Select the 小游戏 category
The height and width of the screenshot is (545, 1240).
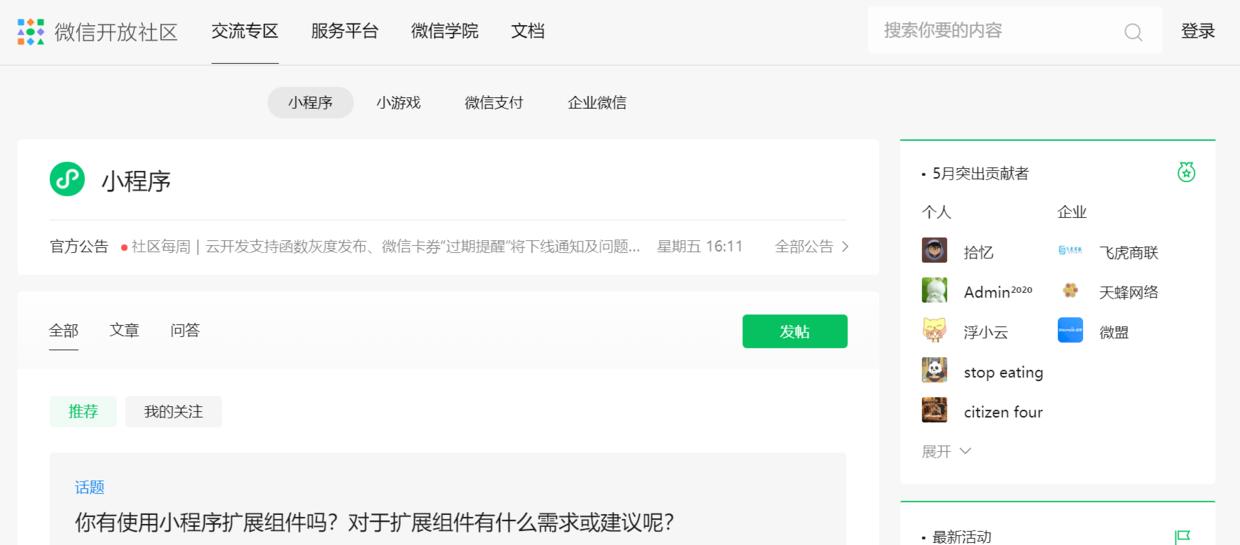(x=398, y=102)
